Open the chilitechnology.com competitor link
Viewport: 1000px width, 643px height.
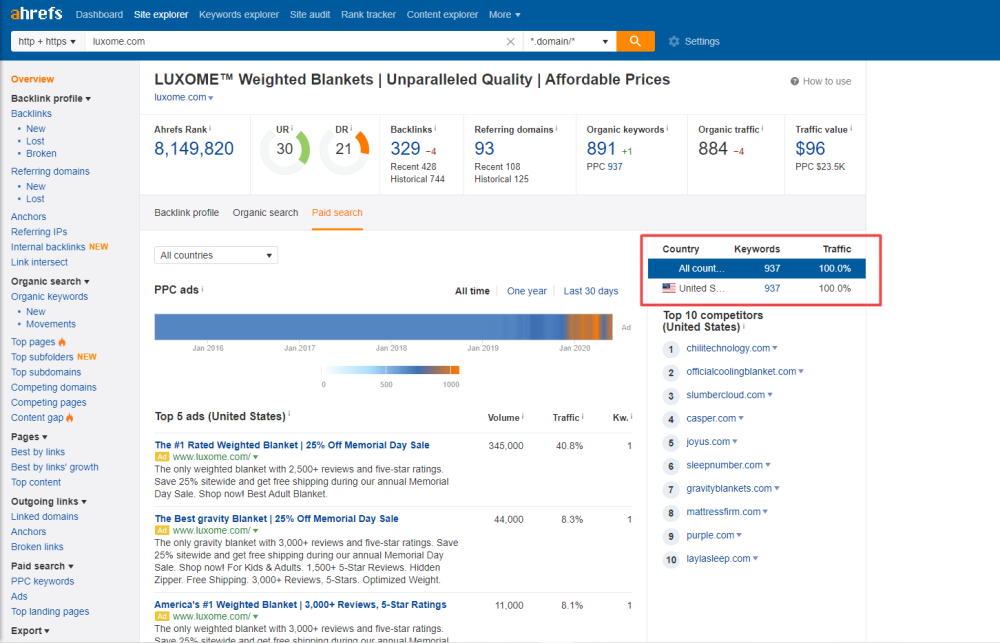point(728,348)
